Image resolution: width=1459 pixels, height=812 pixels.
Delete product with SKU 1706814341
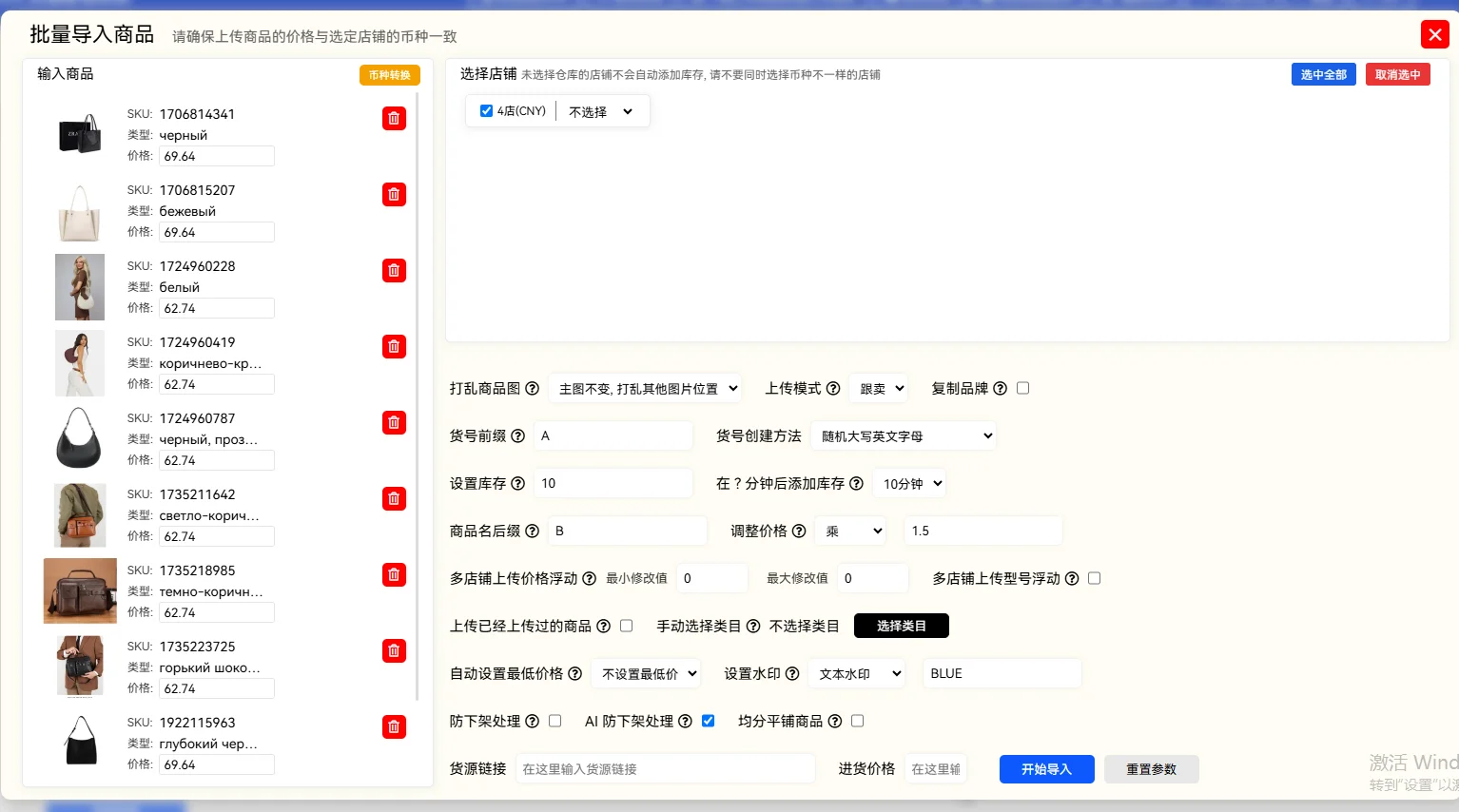(394, 118)
